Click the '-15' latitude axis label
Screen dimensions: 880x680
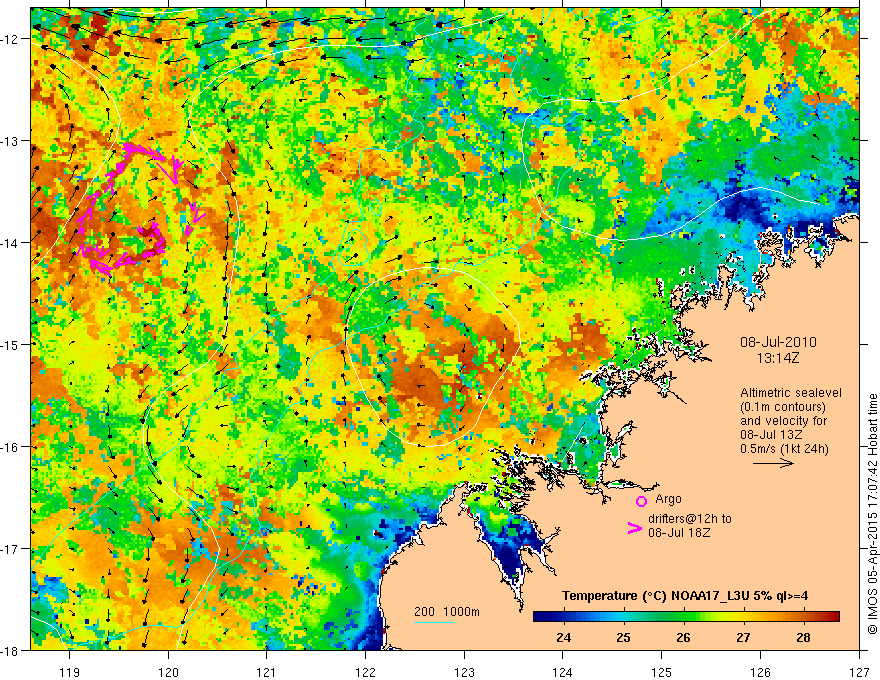point(11,344)
